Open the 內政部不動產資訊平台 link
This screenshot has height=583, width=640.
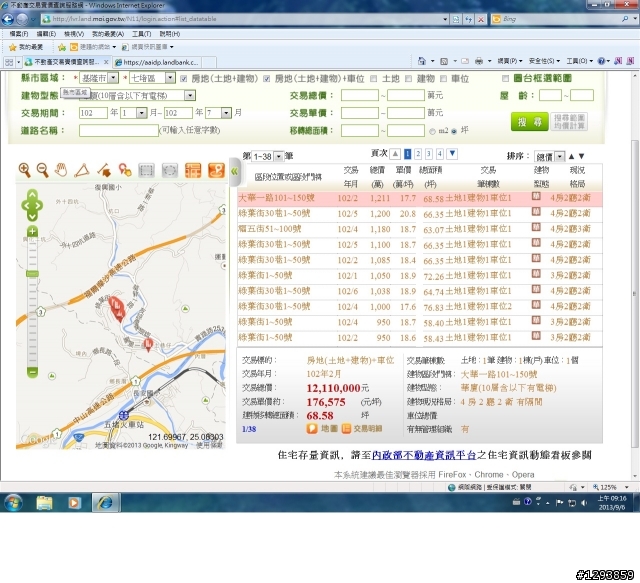point(424,455)
